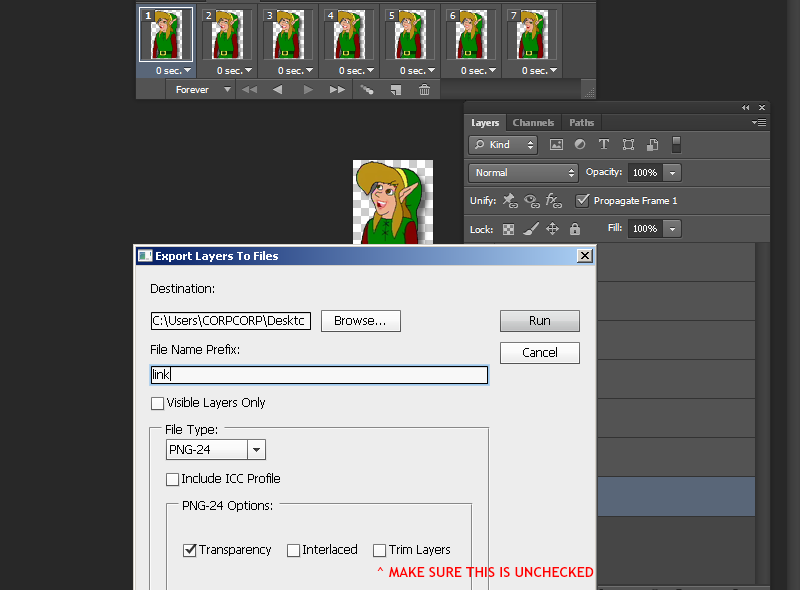Click the Unify layer position icon
Viewport: 800px width, 590px height.
(510, 201)
